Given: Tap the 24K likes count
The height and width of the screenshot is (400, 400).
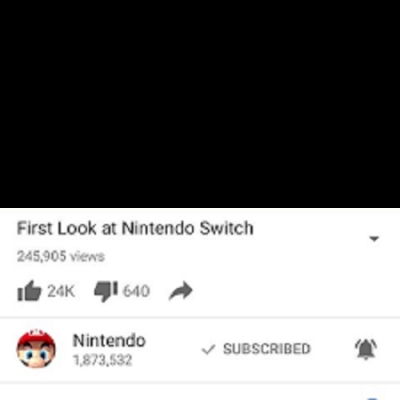Looking at the screenshot, I should pyautogui.click(x=61, y=291).
